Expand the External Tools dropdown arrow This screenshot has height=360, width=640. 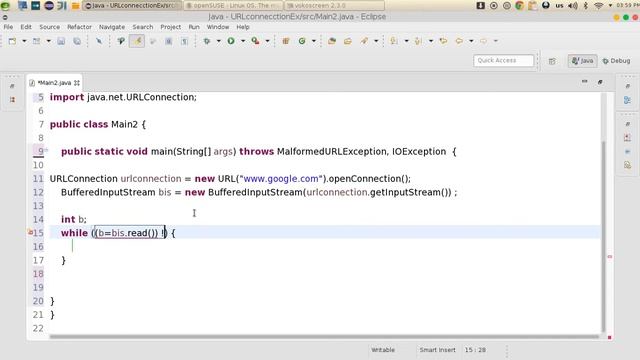click(x=267, y=41)
